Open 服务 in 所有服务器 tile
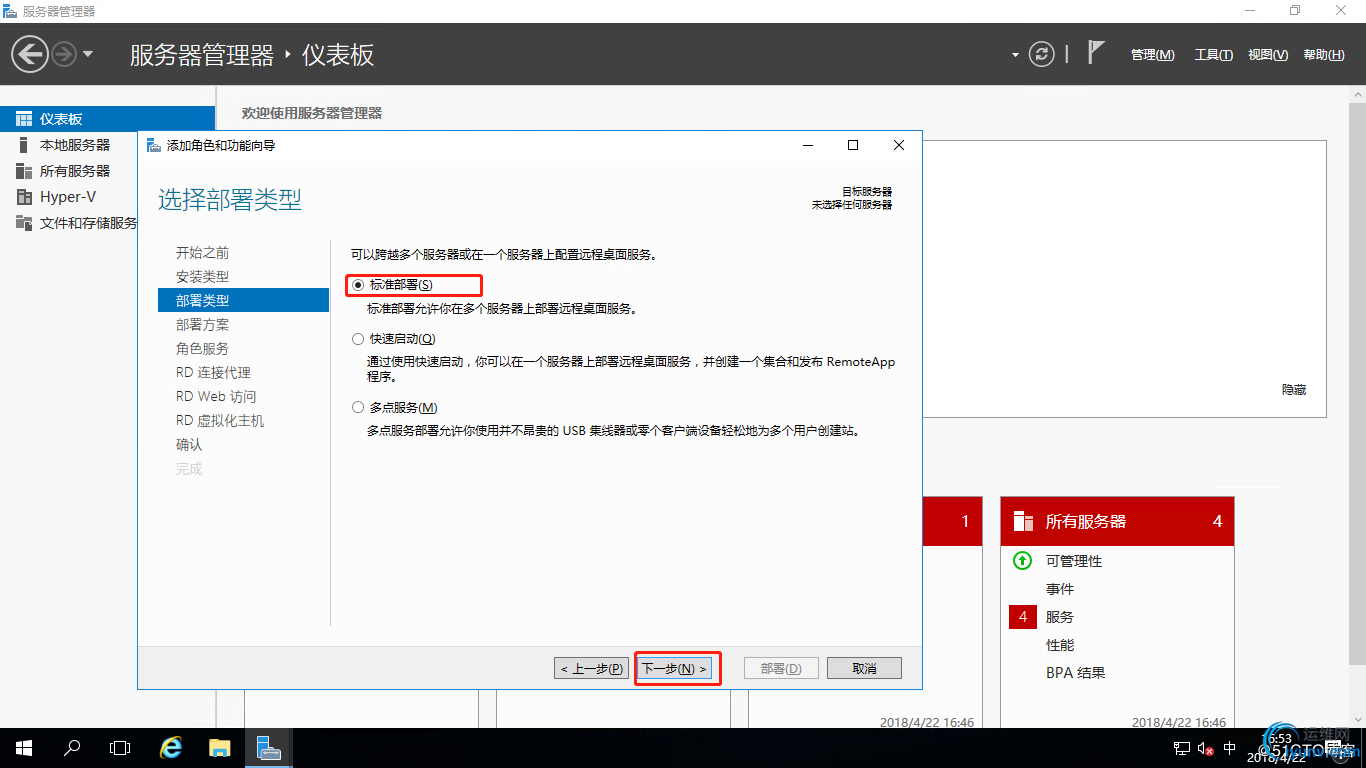This screenshot has width=1366, height=768. 1060,617
